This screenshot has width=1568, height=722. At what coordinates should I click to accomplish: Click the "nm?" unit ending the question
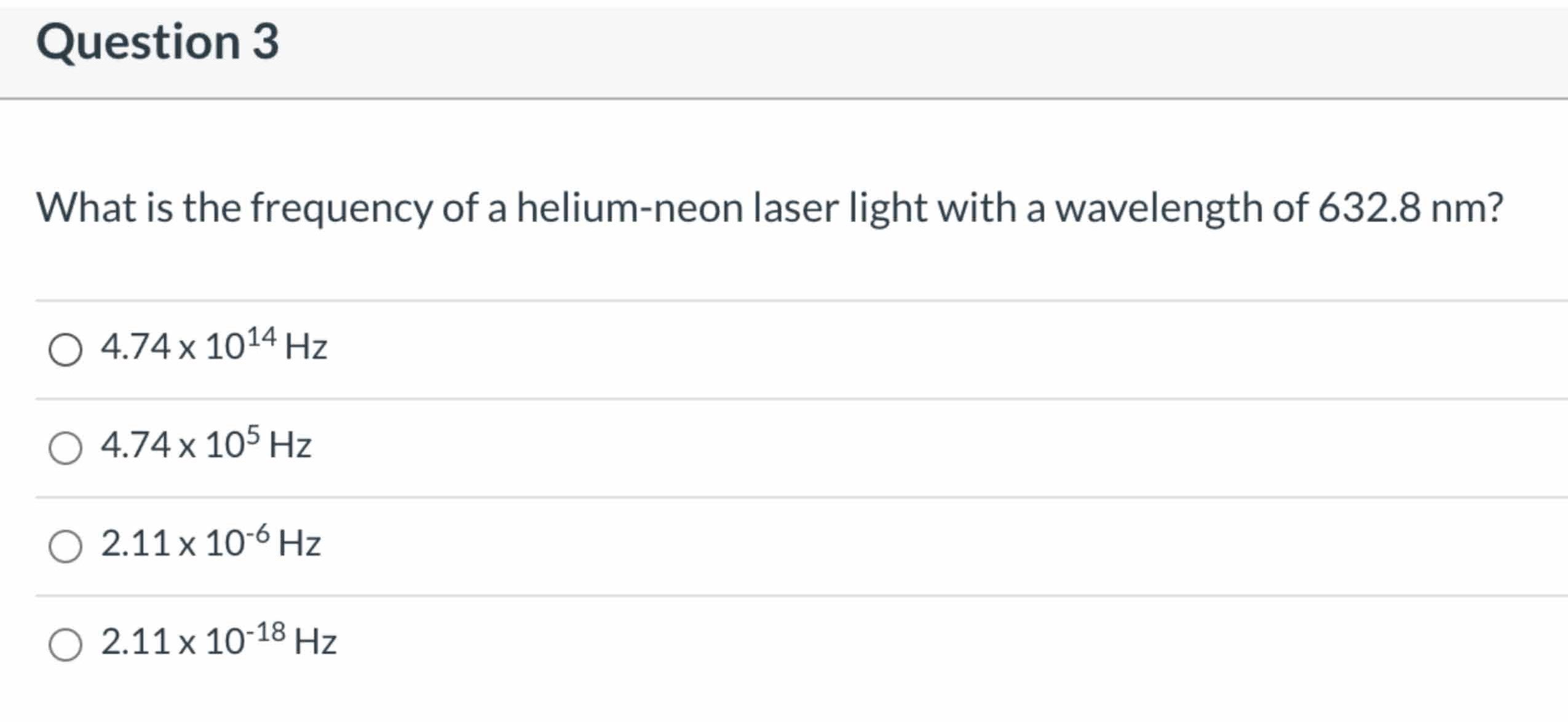click(1467, 208)
